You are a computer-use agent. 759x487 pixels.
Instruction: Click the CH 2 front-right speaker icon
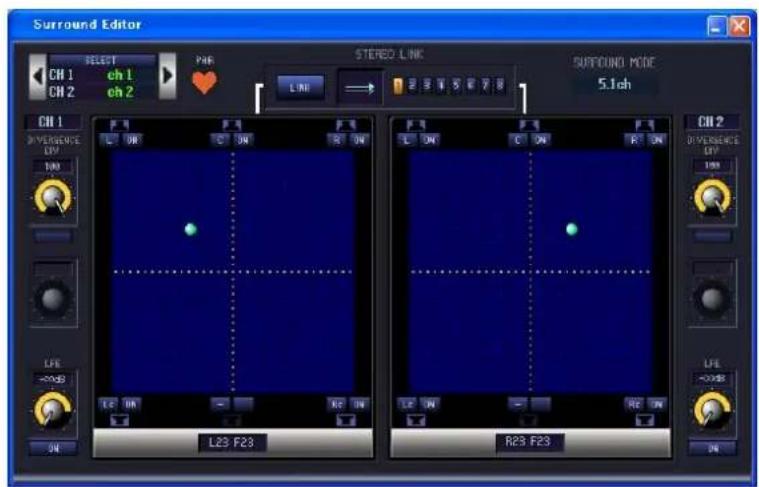tap(645, 125)
